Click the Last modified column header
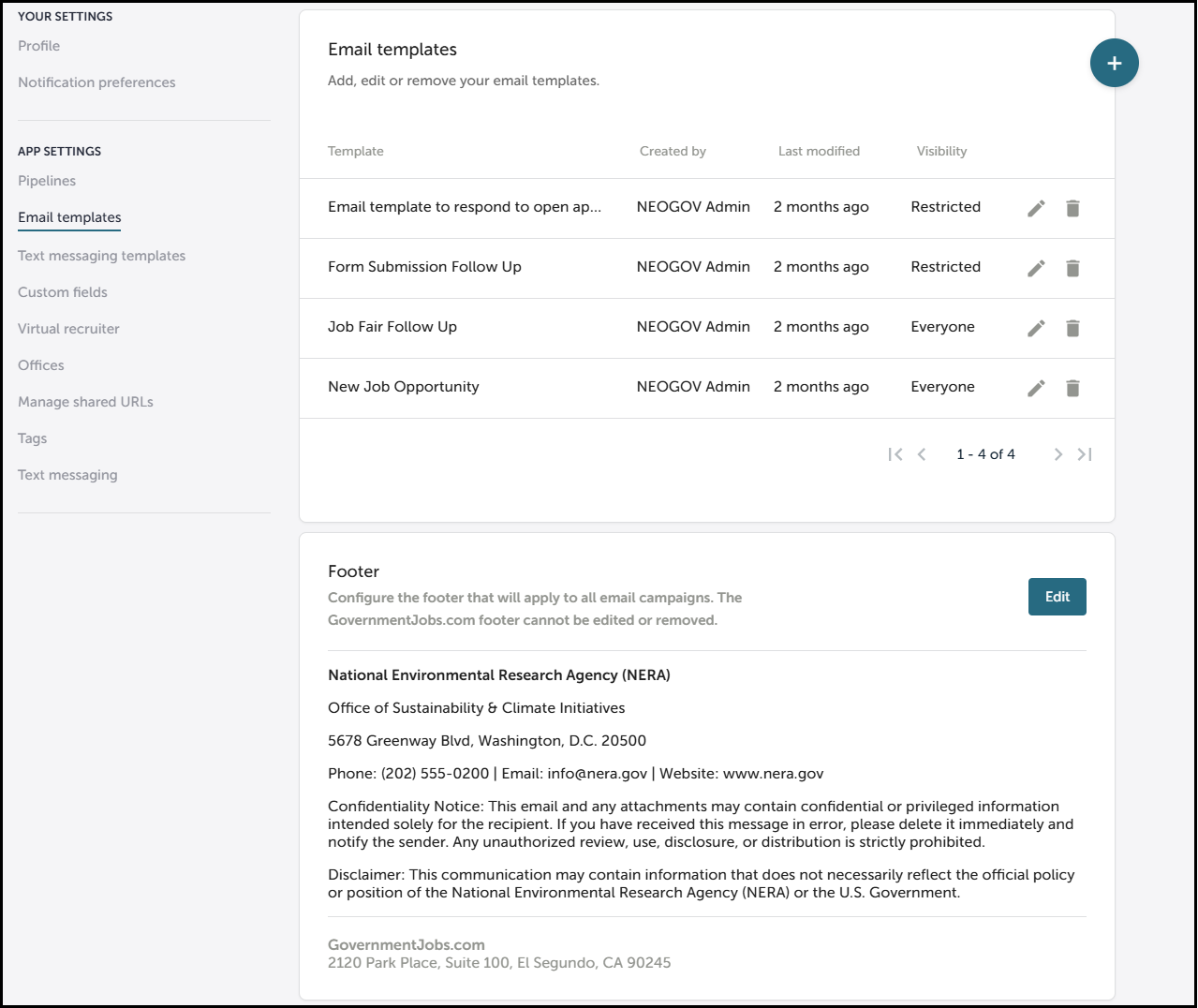The width and height of the screenshot is (1198, 1008). pos(819,151)
